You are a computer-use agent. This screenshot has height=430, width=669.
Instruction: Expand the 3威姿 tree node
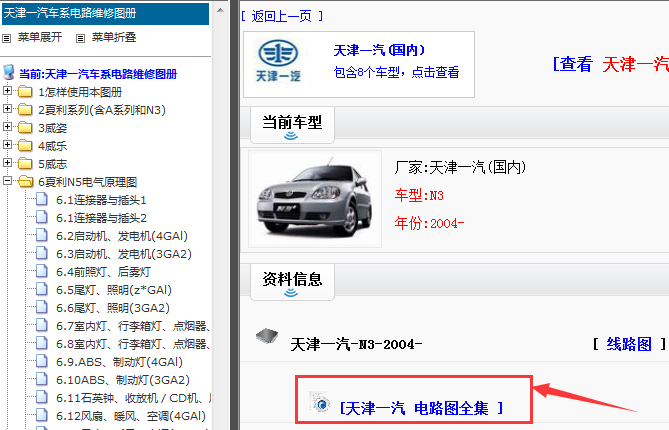(7, 126)
